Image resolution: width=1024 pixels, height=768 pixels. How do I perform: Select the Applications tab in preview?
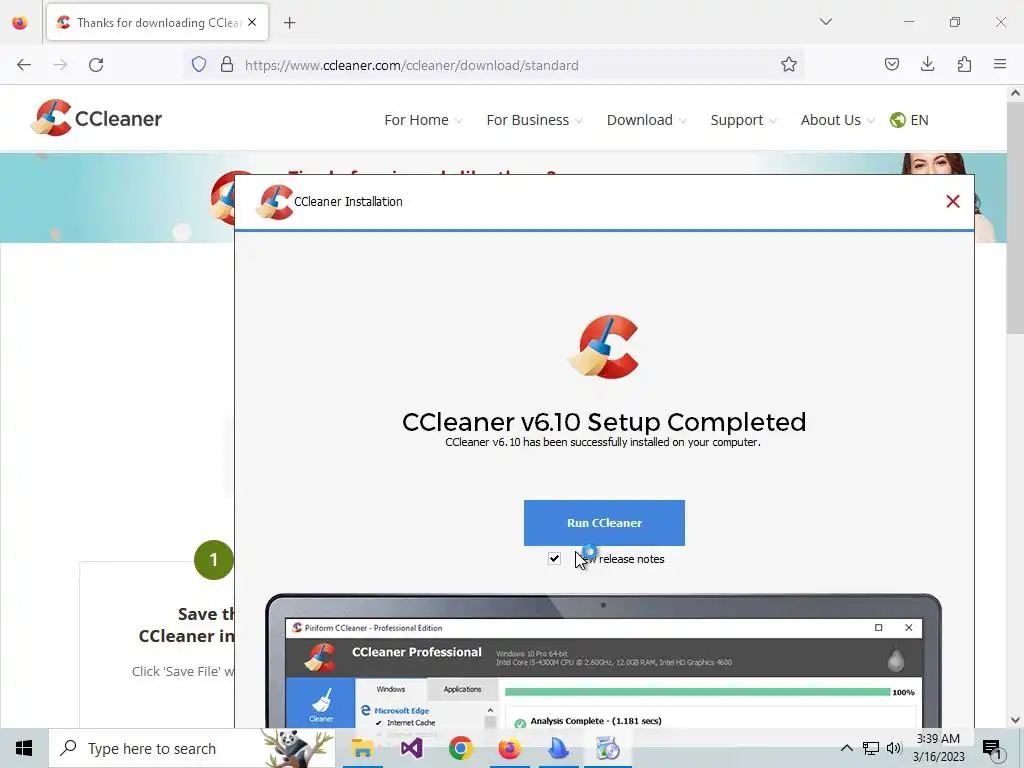click(462, 689)
